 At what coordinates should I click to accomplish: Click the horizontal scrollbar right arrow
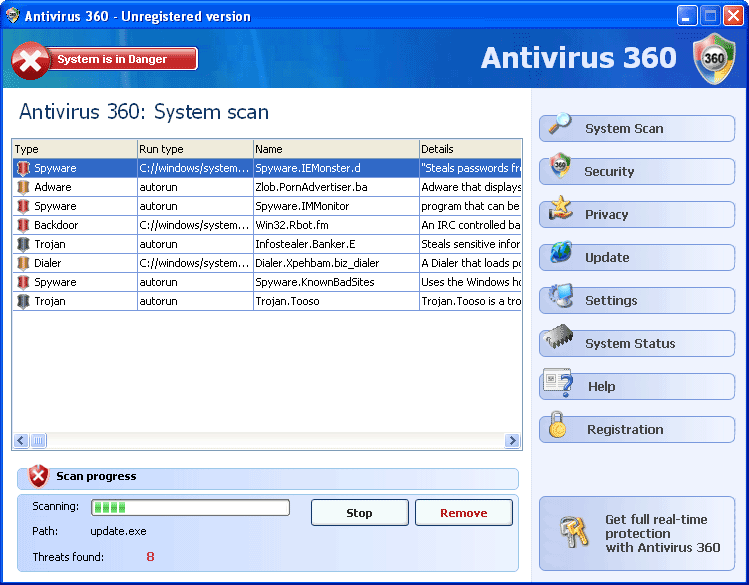(x=512, y=440)
